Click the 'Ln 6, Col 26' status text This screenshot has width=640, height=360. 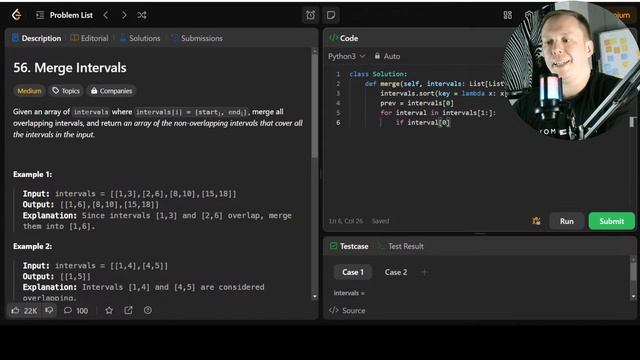[346, 221]
